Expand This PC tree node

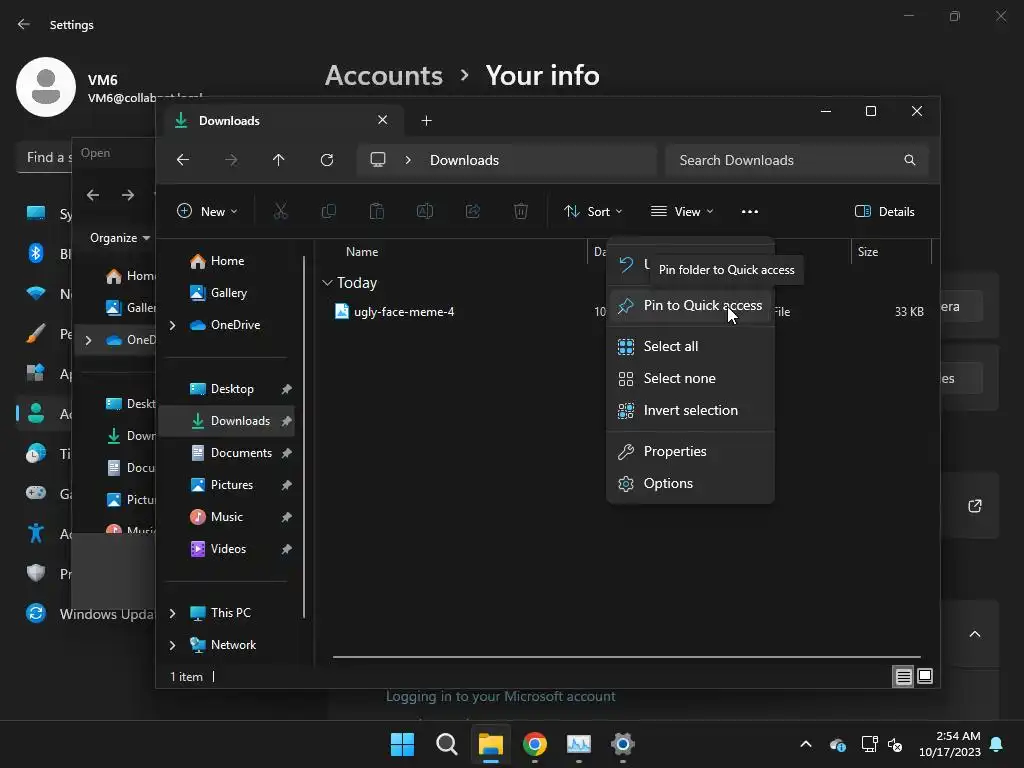pyautogui.click(x=172, y=613)
